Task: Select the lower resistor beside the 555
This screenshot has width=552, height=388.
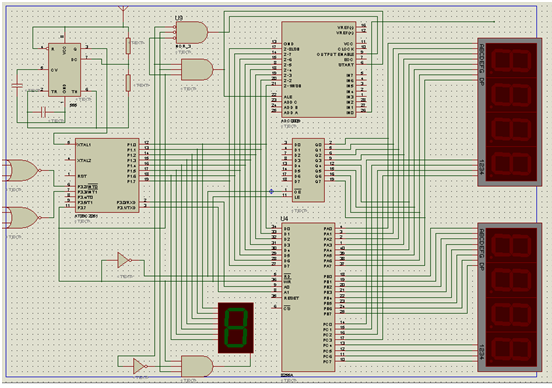Action: (128, 83)
